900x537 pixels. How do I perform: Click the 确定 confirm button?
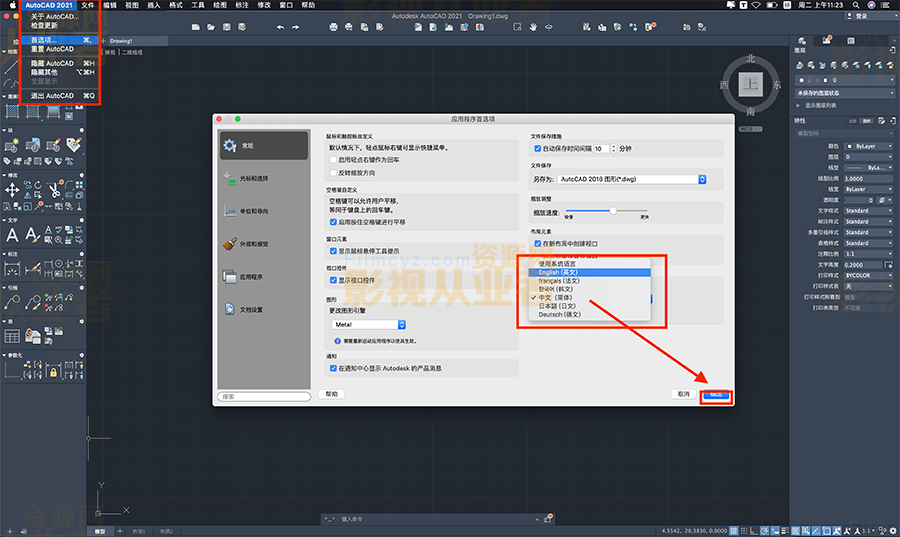click(x=716, y=395)
